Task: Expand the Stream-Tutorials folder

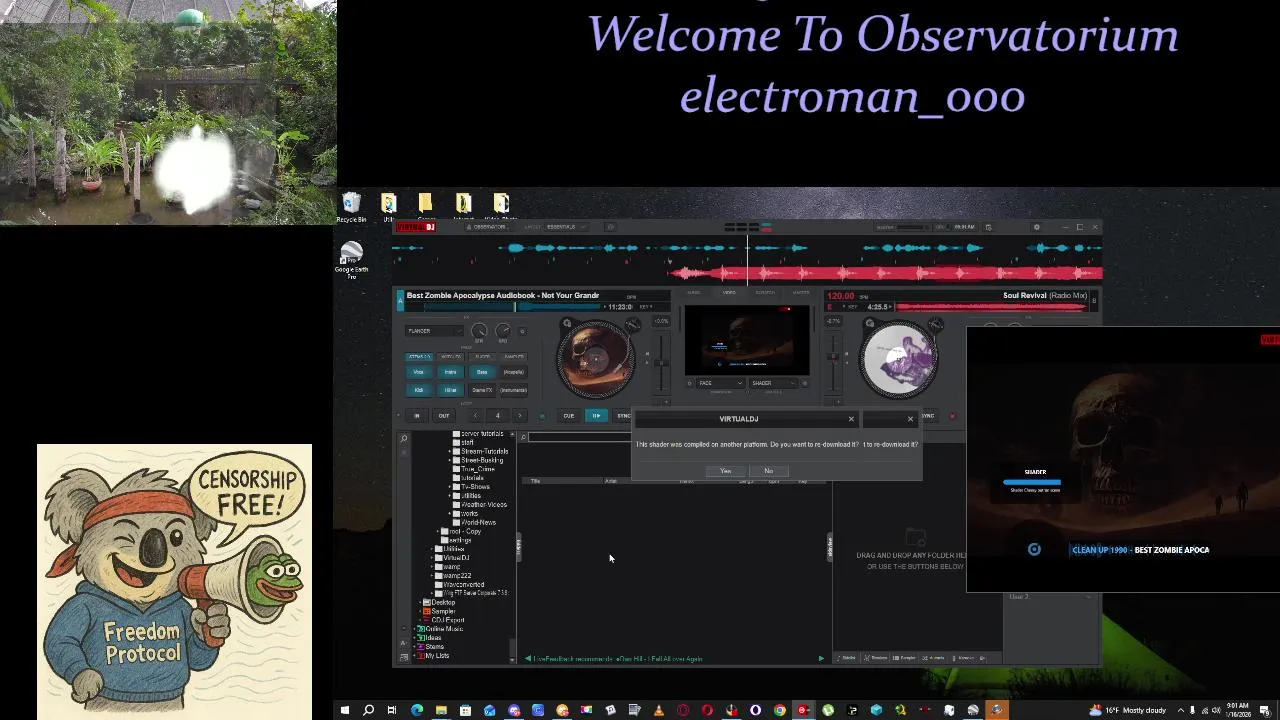Action: pos(450,451)
